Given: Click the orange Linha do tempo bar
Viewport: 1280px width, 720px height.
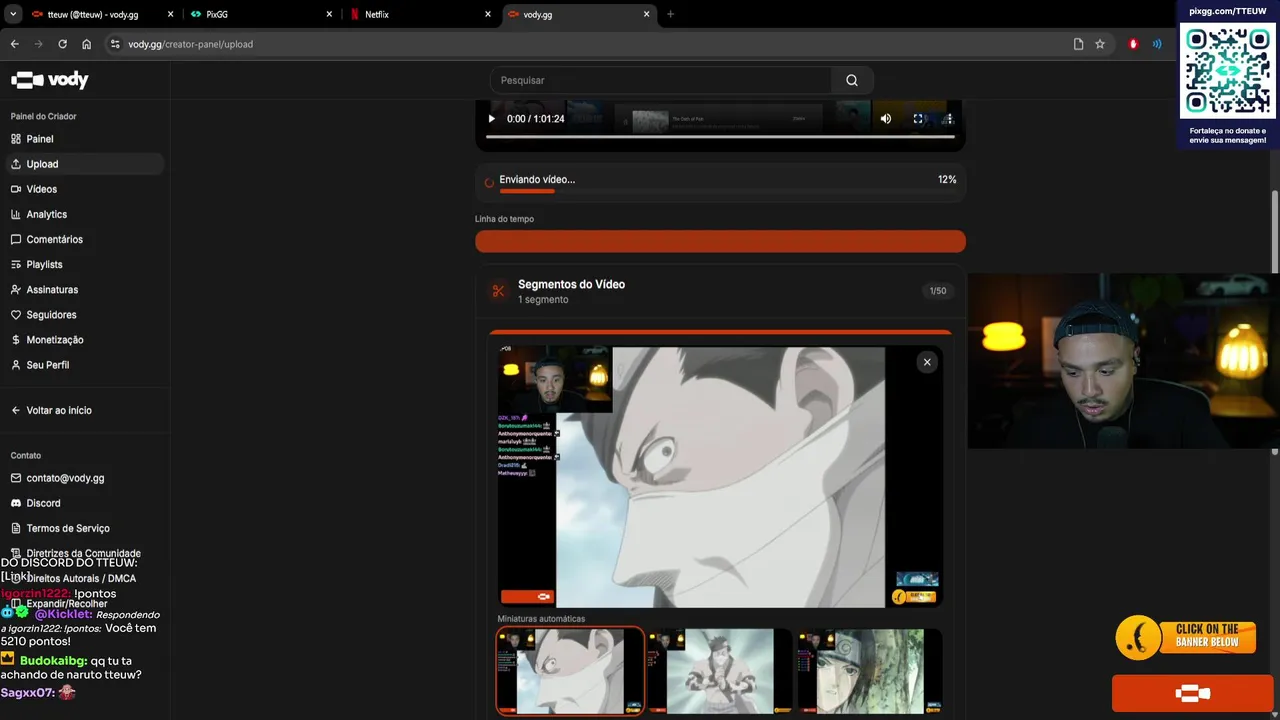Looking at the screenshot, I should click(720, 241).
